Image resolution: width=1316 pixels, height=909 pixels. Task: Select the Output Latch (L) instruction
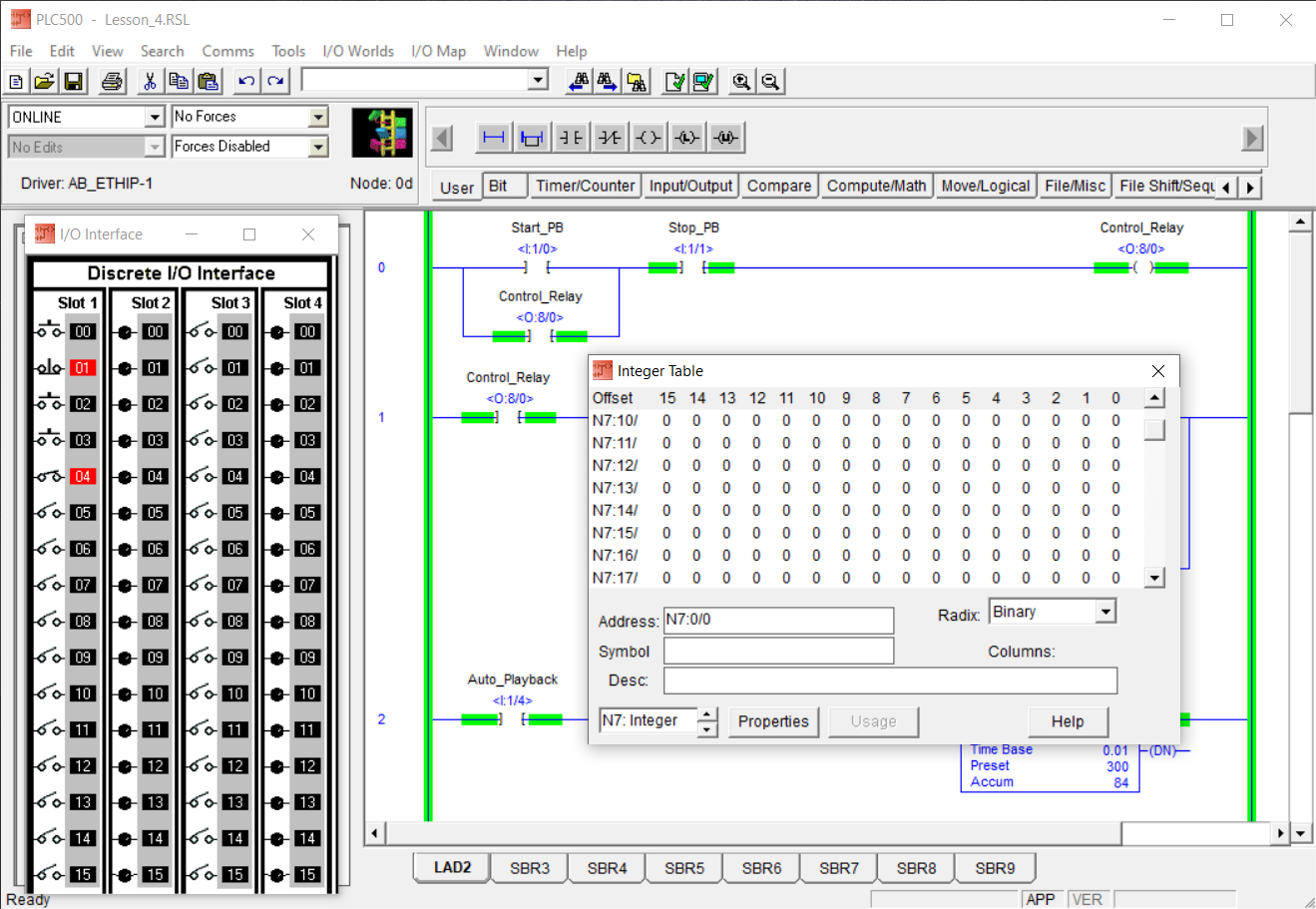click(x=687, y=138)
